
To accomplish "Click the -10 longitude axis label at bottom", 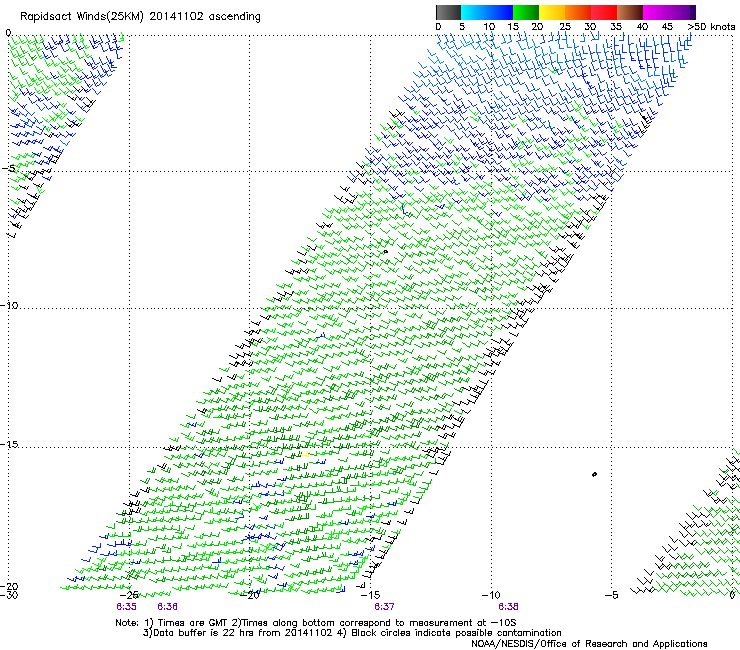I will pyautogui.click(x=491, y=595).
